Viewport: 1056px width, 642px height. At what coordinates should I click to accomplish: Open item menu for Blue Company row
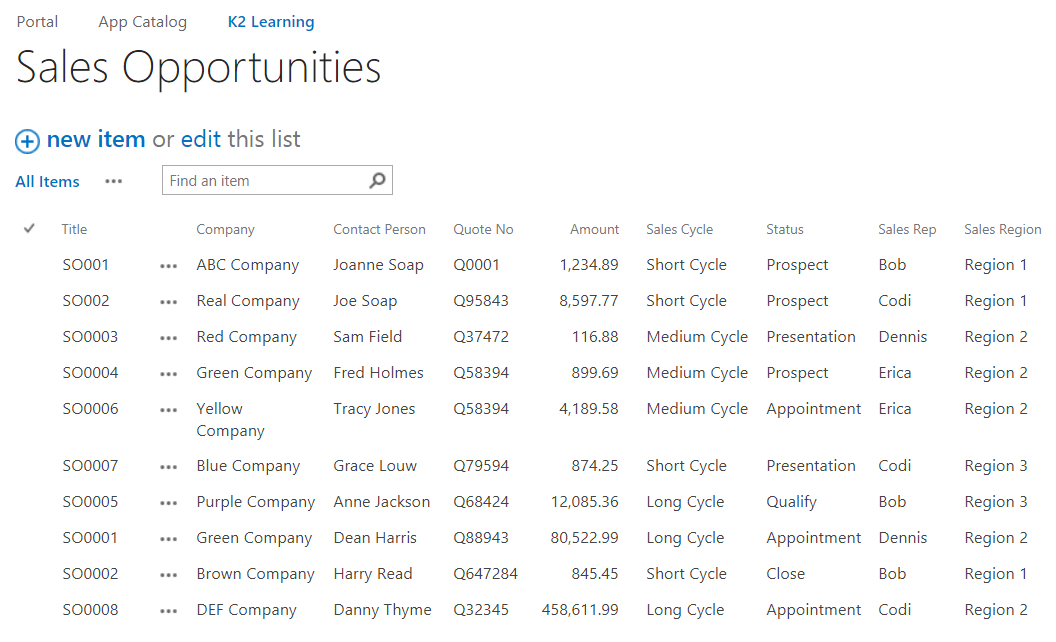(168, 467)
